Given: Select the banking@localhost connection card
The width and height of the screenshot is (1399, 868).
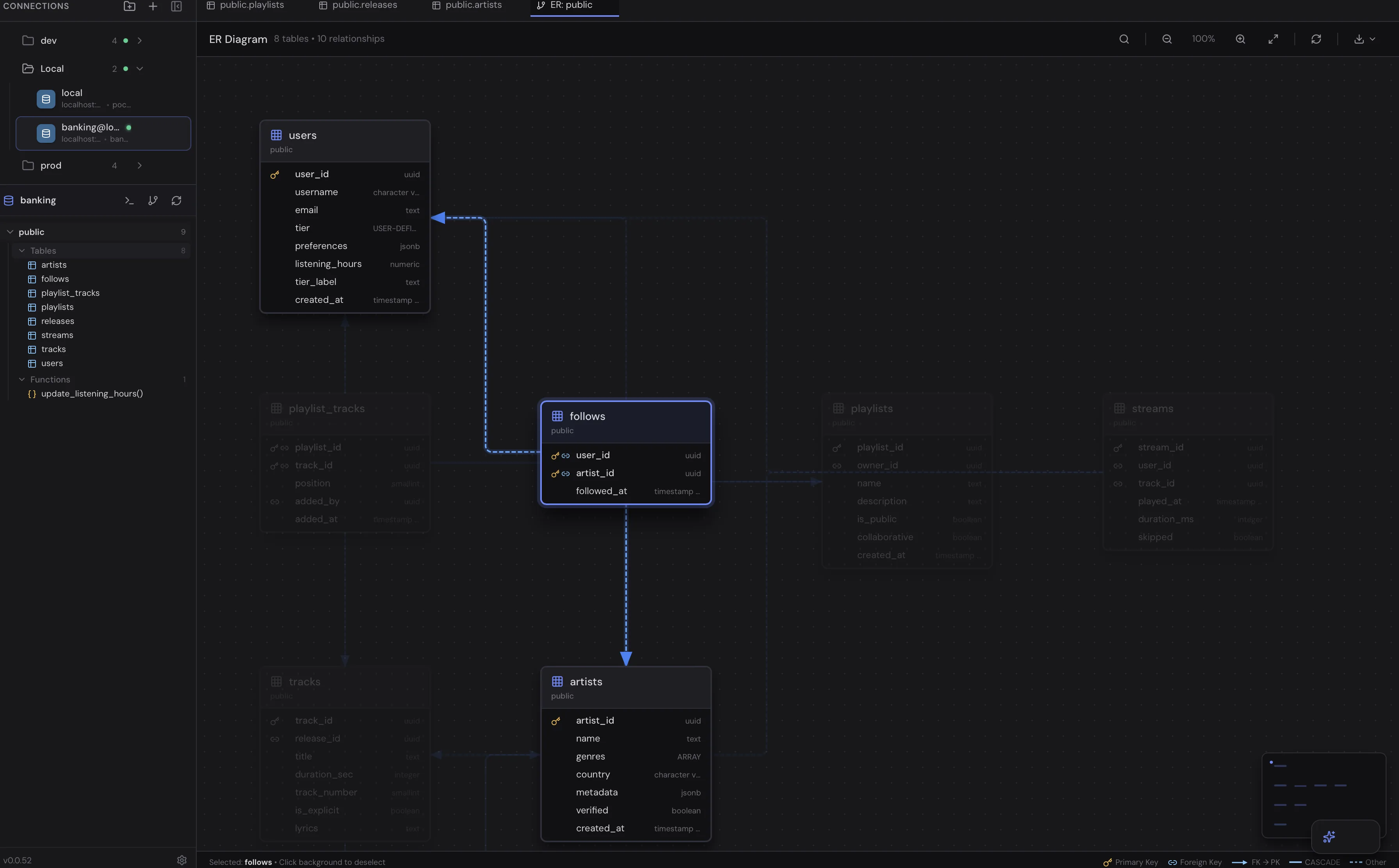Looking at the screenshot, I should coord(103,133).
